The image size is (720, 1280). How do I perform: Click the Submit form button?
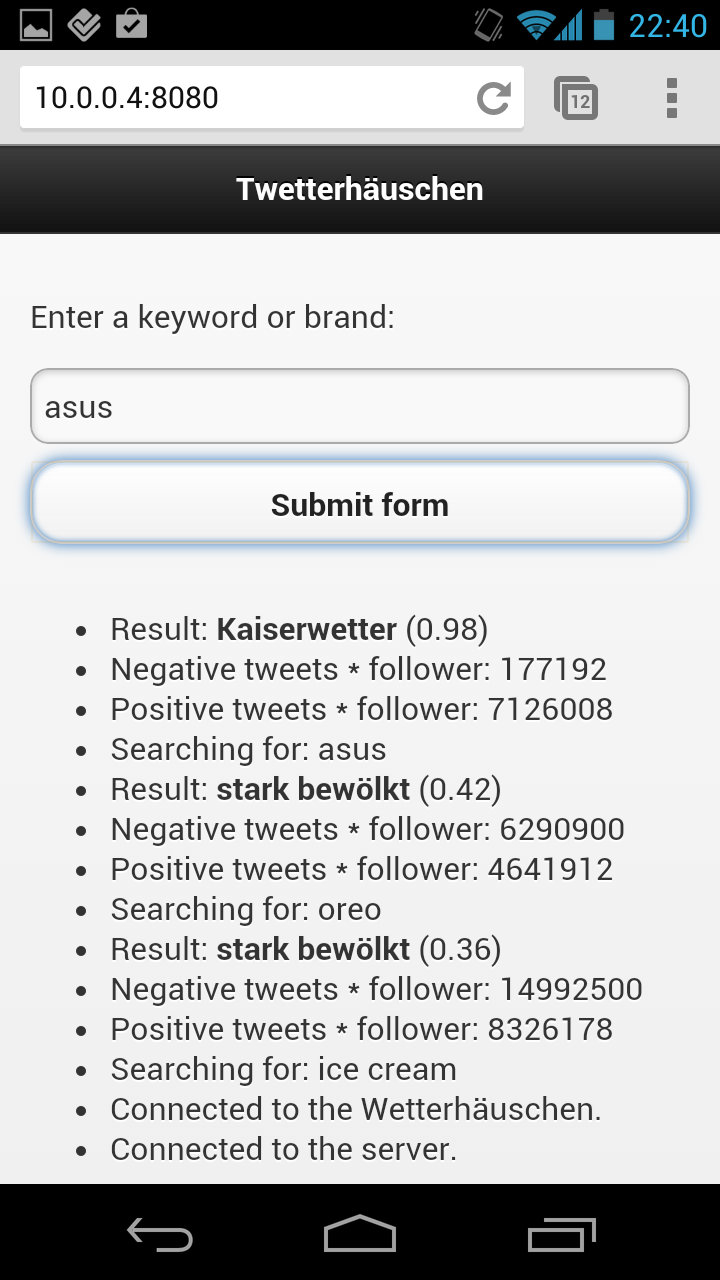click(x=360, y=504)
